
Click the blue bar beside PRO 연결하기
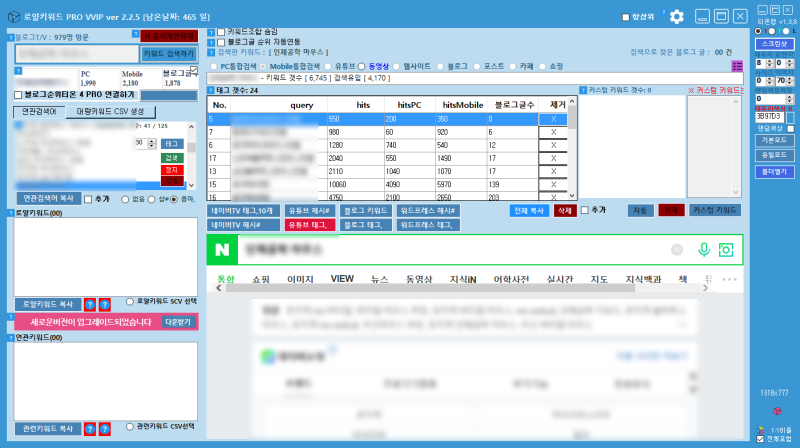(x=168, y=95)
